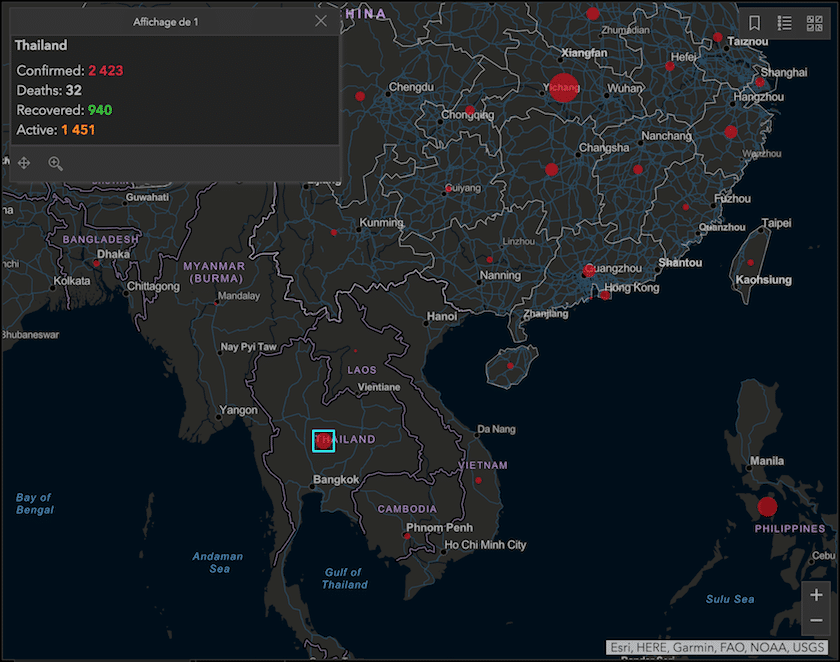Click the red marker near Hong Kong
Image resolution: width=840 pixels, height=662 pixels.
pos(605,294)
